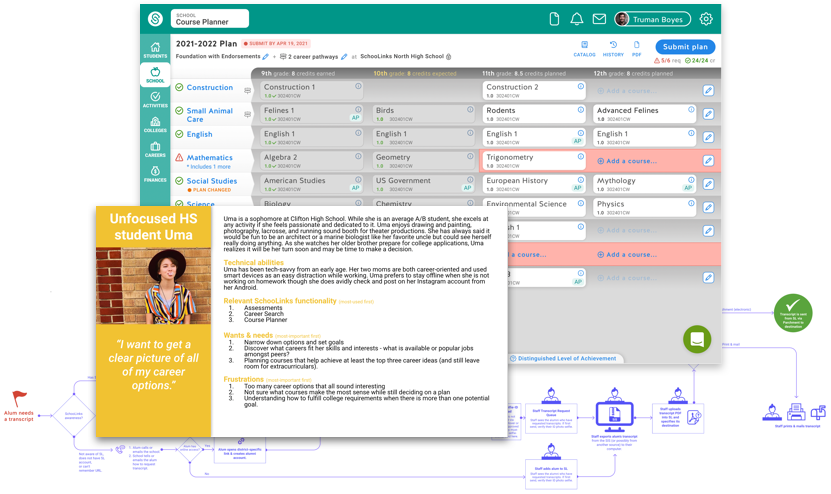Show info for Advanced Felines course
This screenshot has height=494, width=831.
pyautogui.click(x=691, y=110)
